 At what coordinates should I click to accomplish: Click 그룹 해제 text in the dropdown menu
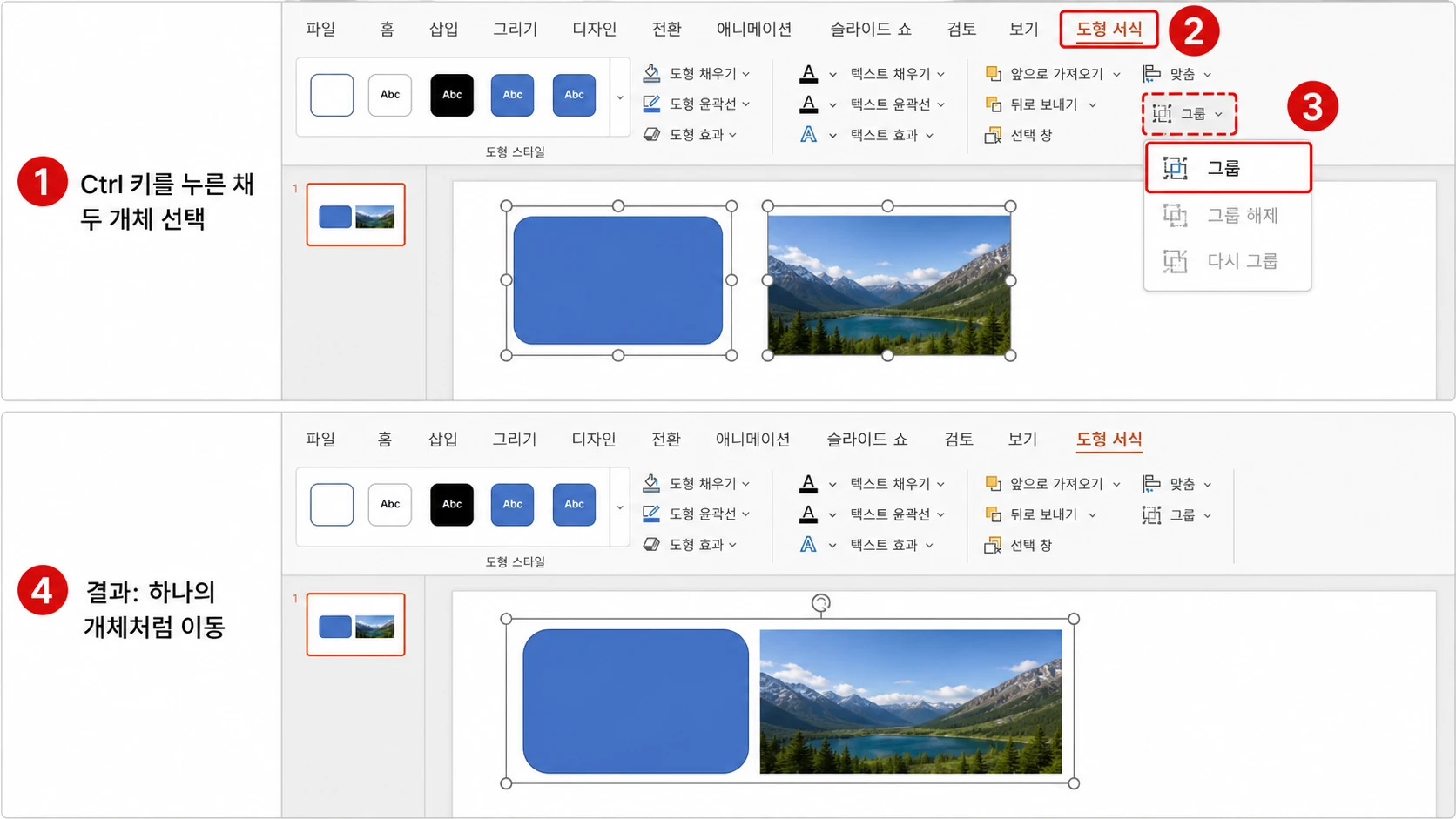[x=1243, y=215]
